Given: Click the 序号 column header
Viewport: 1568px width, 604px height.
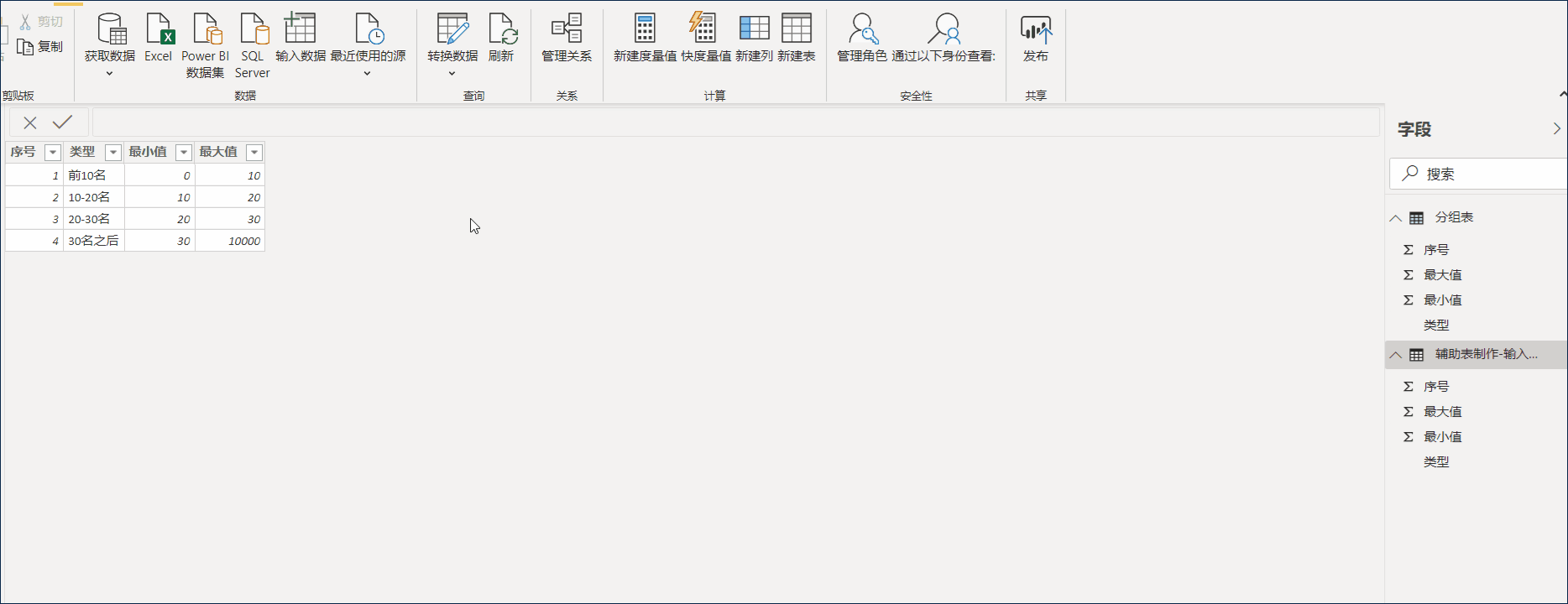Looking at the screenshot, I should (24, 152).
